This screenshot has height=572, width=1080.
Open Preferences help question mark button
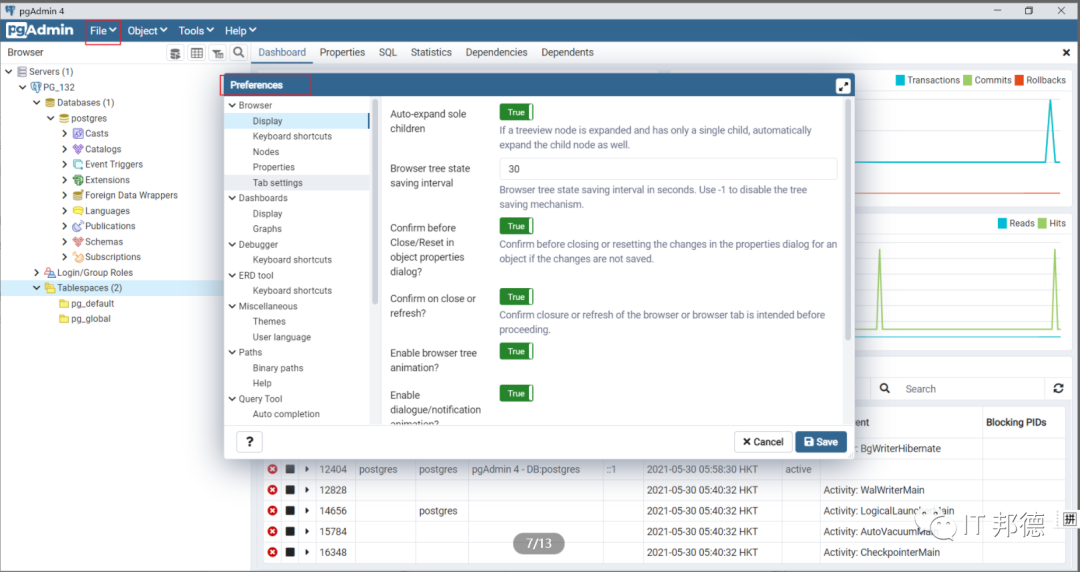pos(249,442)
